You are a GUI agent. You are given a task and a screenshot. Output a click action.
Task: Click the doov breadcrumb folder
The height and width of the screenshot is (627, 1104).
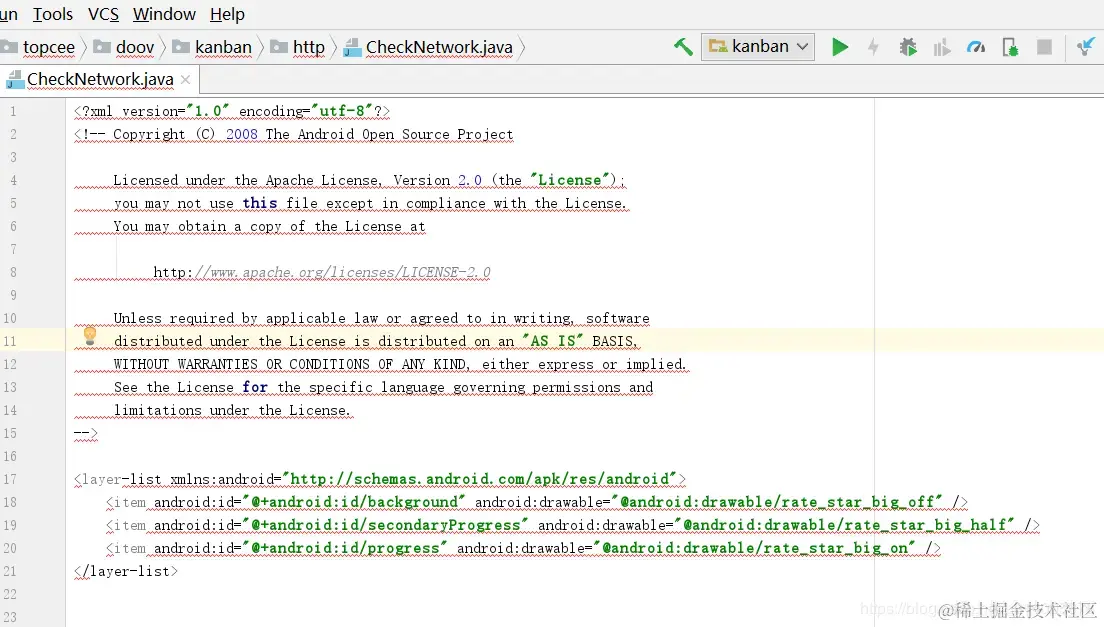click(125, 47)
